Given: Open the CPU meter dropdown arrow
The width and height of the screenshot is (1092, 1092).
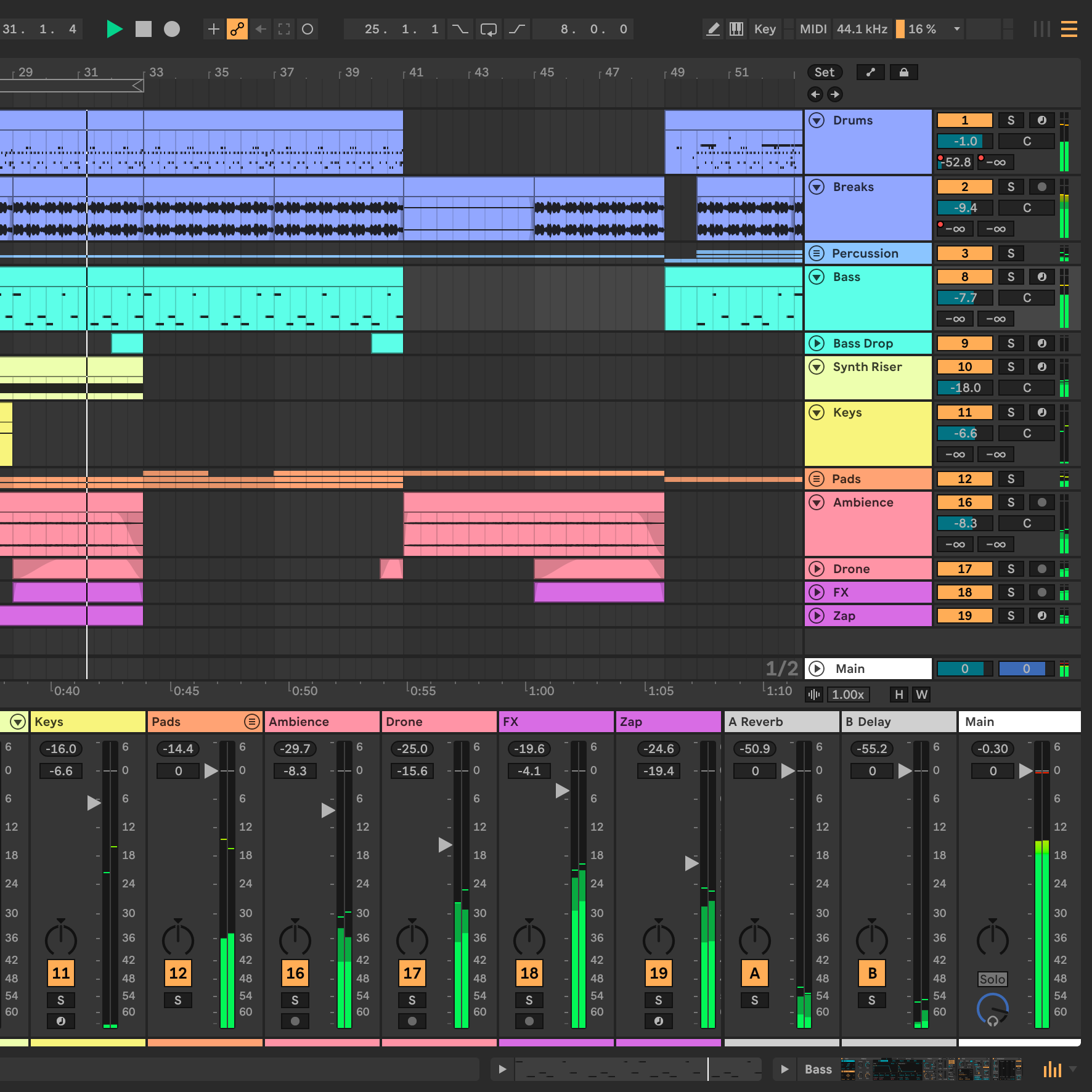Looking at the screenshot, I should [x=956, y=29].
